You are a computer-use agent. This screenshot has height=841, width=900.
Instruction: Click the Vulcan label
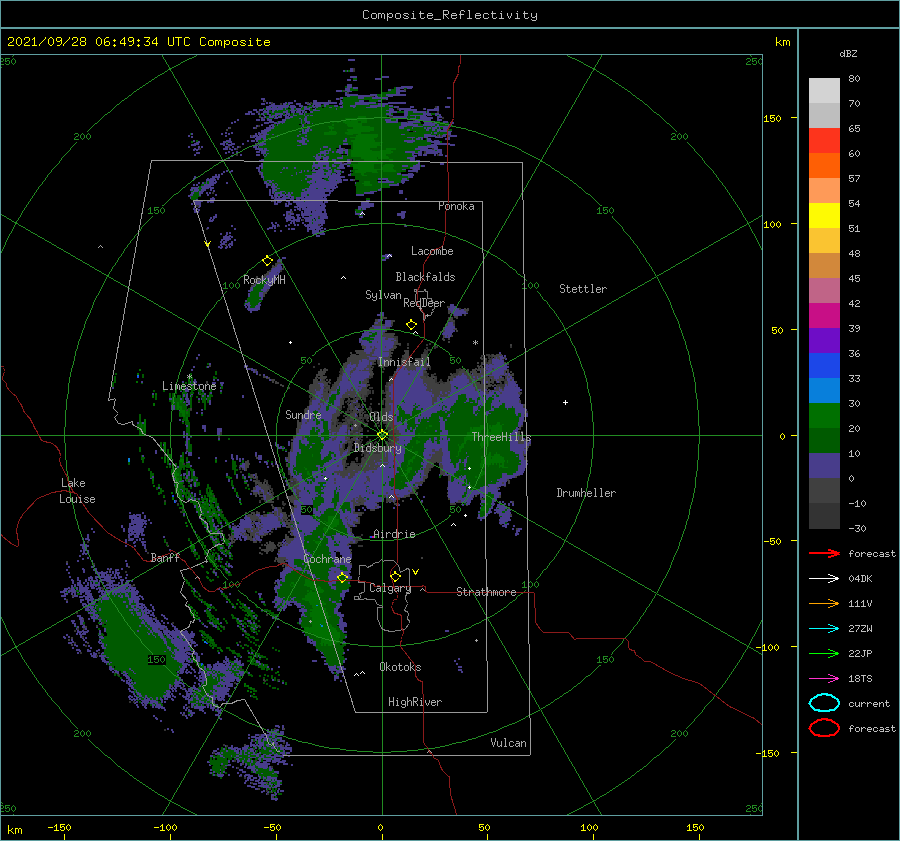click(x=509, y=743)
